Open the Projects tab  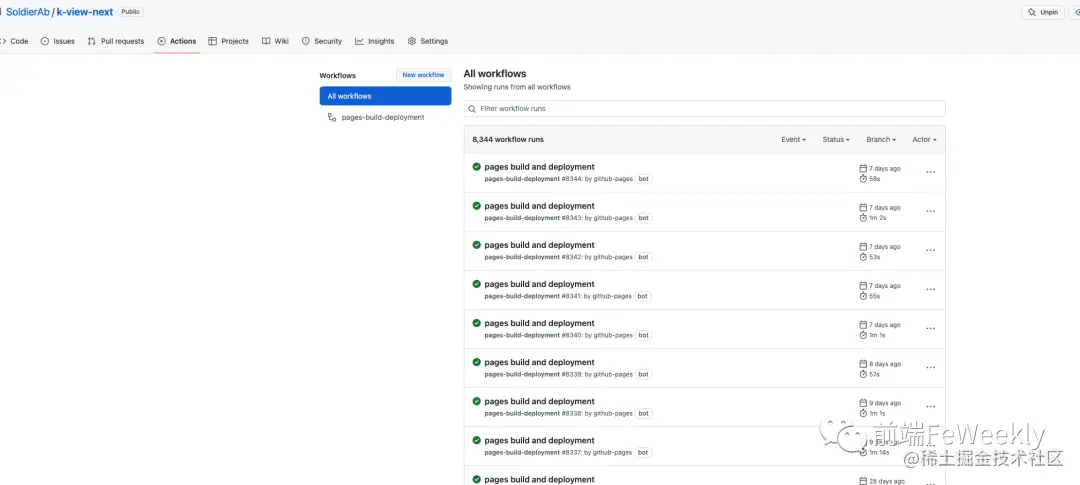tap(229, 41)
